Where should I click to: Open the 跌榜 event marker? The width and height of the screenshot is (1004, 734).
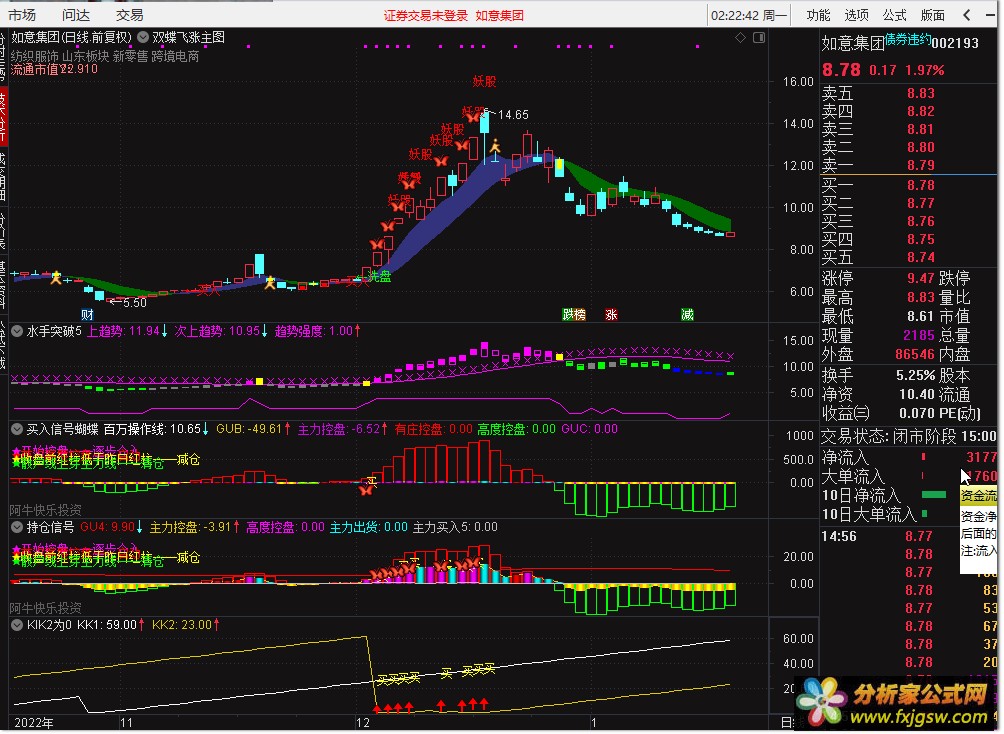point(574,314)
